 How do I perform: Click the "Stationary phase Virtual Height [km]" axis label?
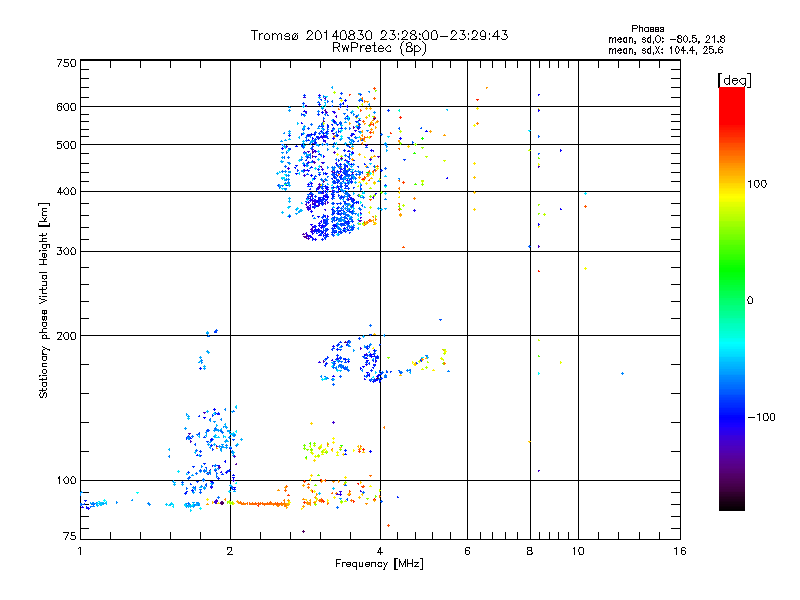click(43, 300)
